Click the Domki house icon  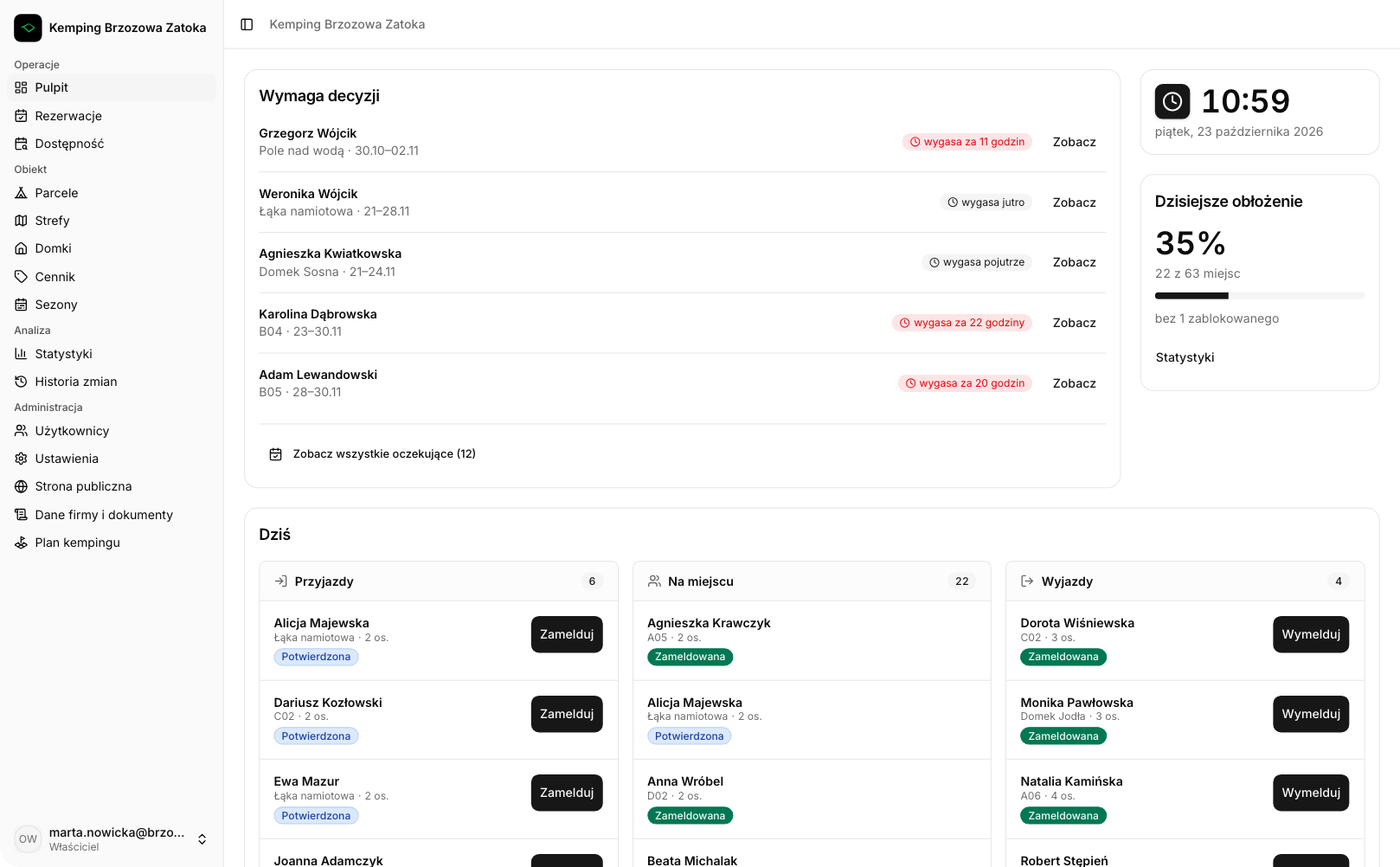[x=22, y=248]
